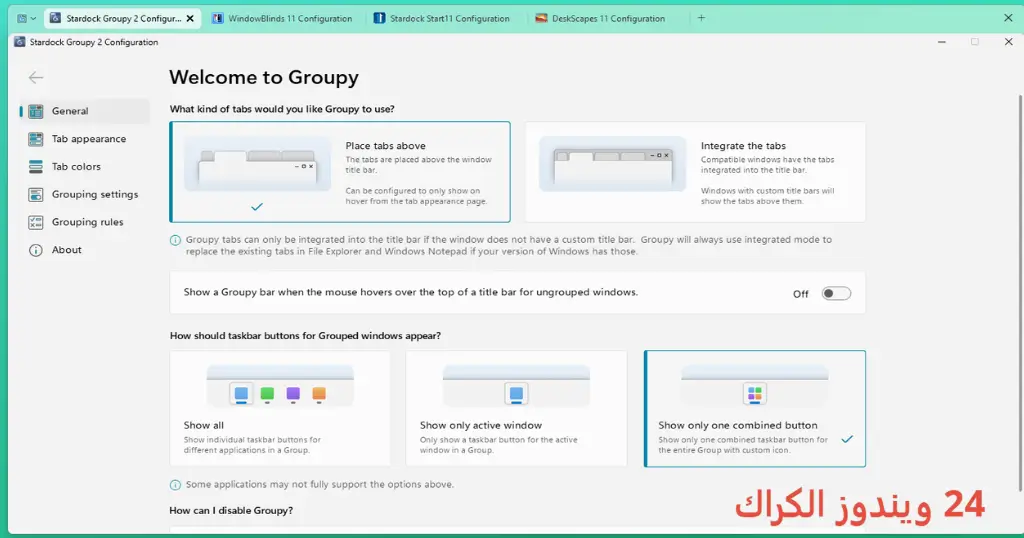Choose the Integrate the tabs option
The height and width of the screenshot is (538, 1024).
(696, 172)
